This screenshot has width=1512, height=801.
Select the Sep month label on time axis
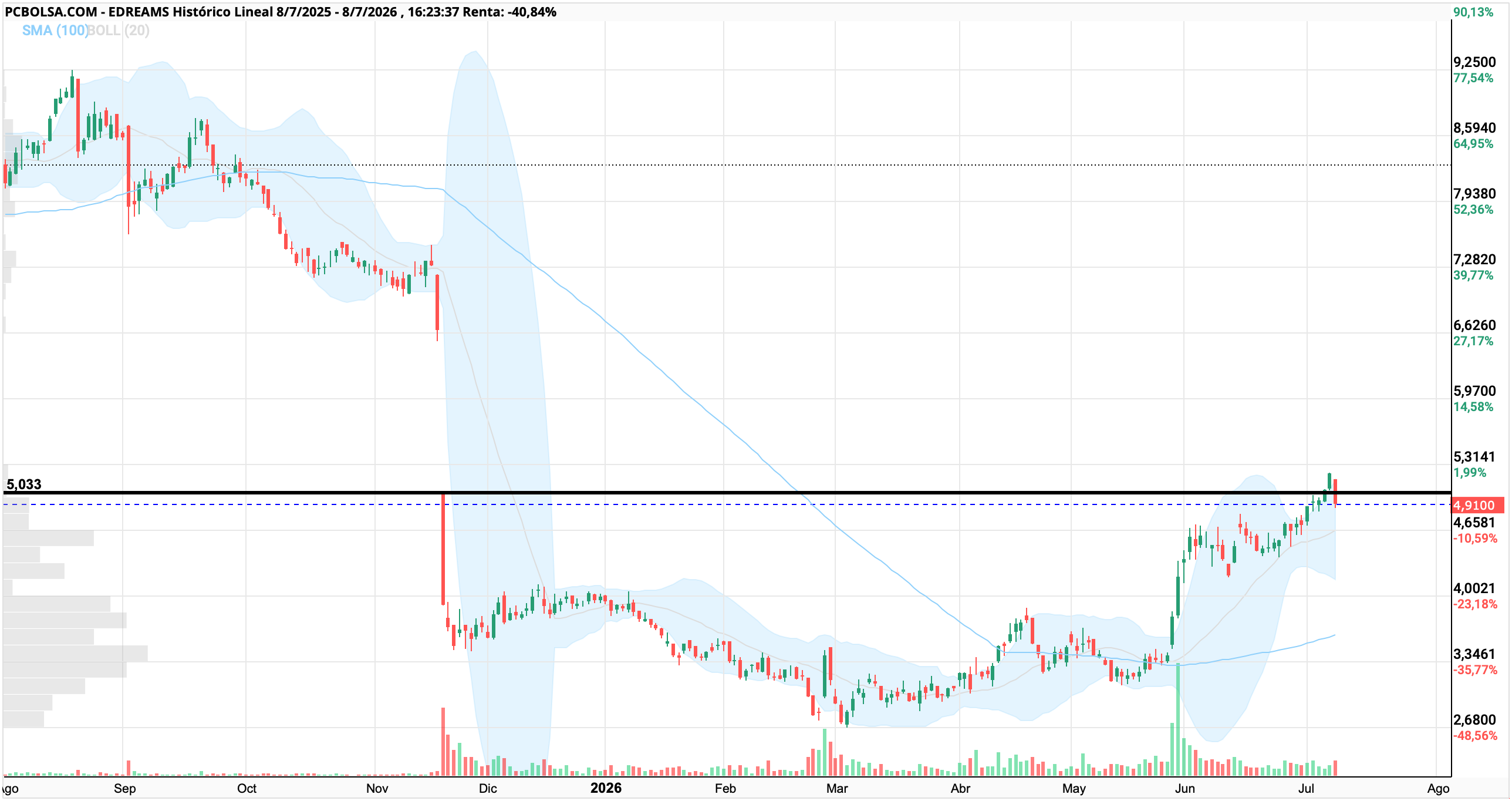[x=124, y=789]
